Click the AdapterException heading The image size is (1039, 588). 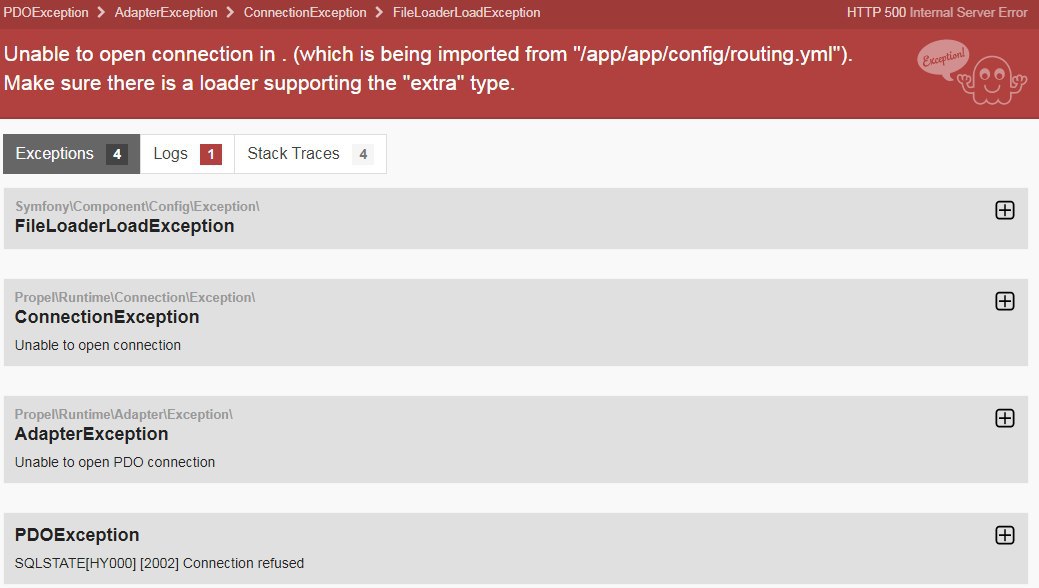click(91, 434)
